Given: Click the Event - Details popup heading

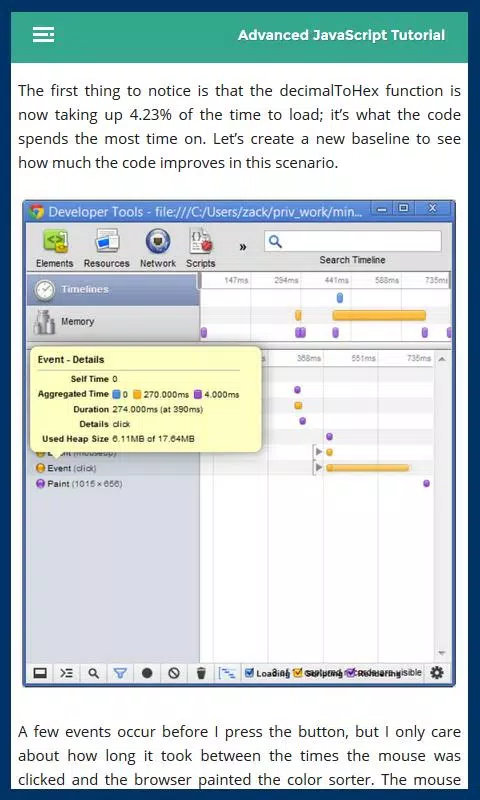Looking at the screenshot, I should coord(71,360).
